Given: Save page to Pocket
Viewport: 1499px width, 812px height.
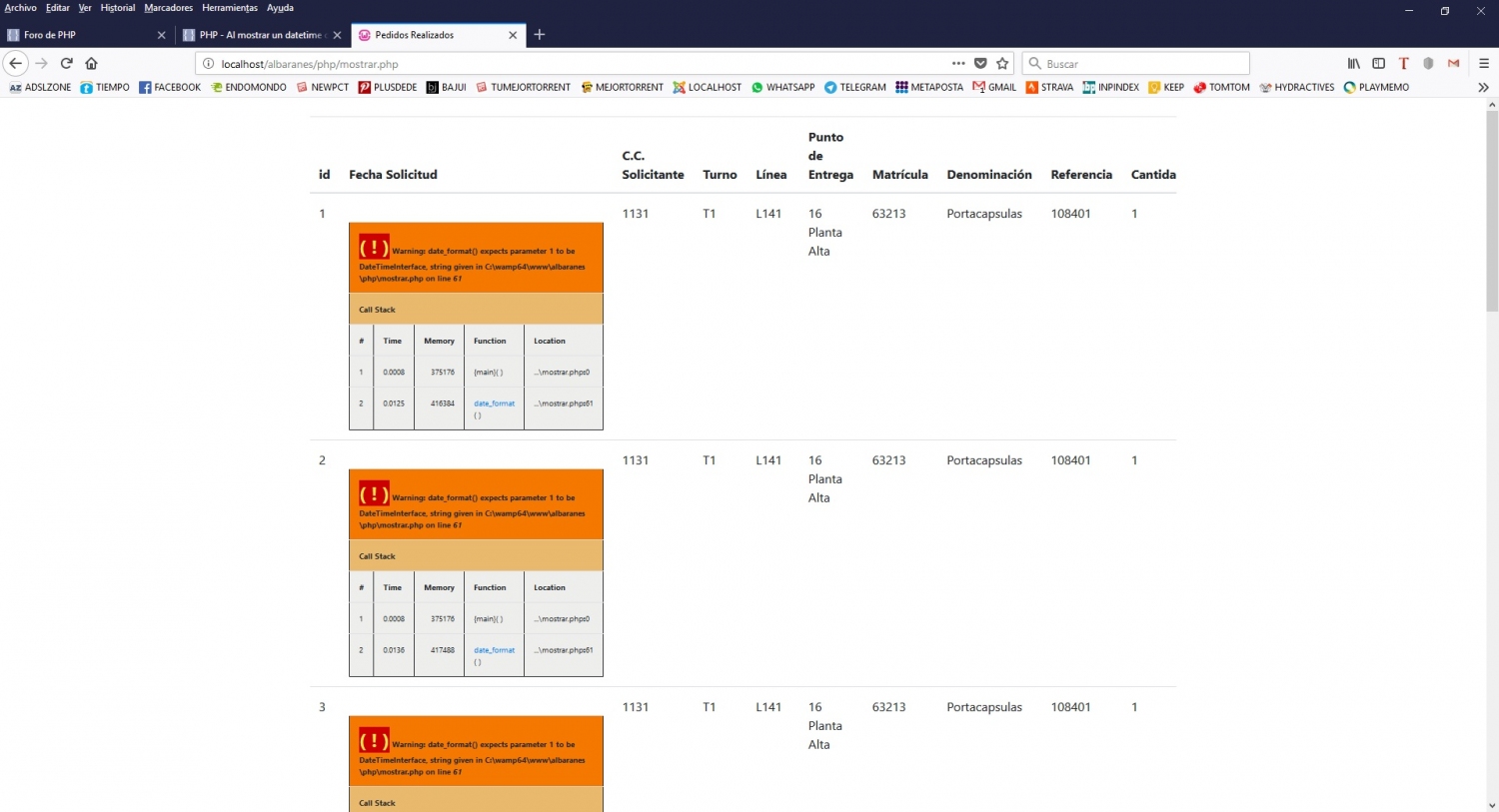Looking at the screenshot, I should pos(980,63).
